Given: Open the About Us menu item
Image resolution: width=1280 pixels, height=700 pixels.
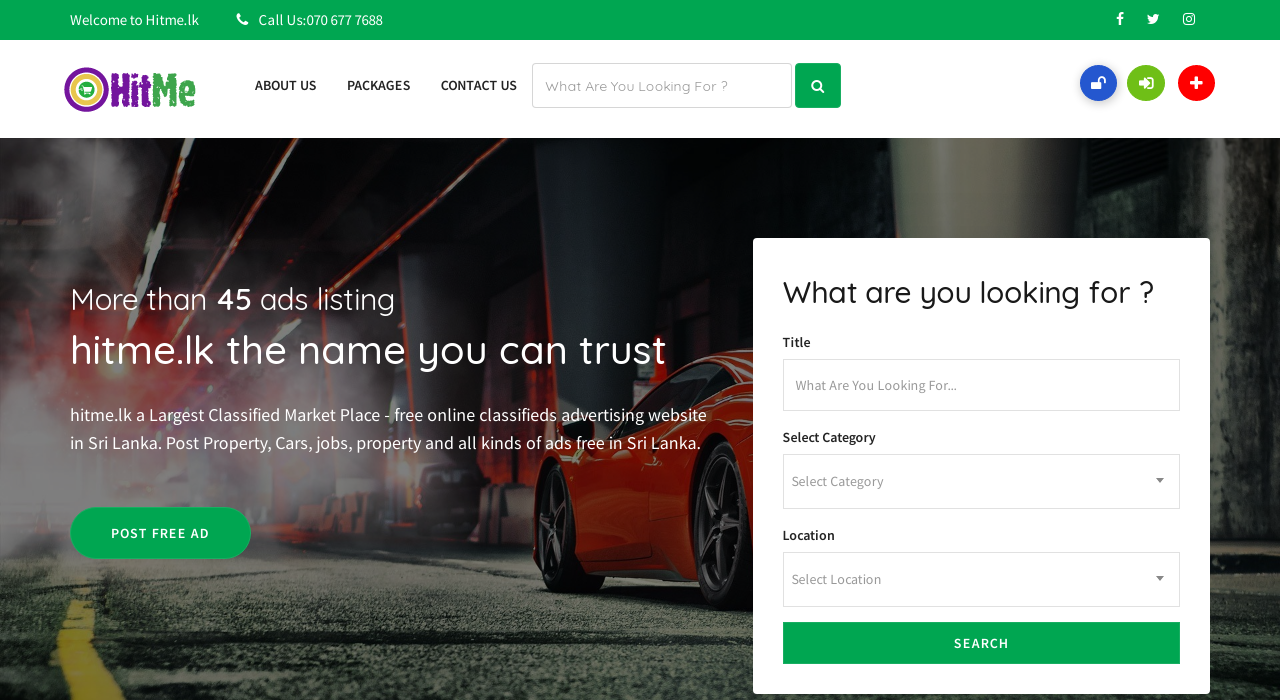Looking at the screenshot, I should (x=286, y=86).
